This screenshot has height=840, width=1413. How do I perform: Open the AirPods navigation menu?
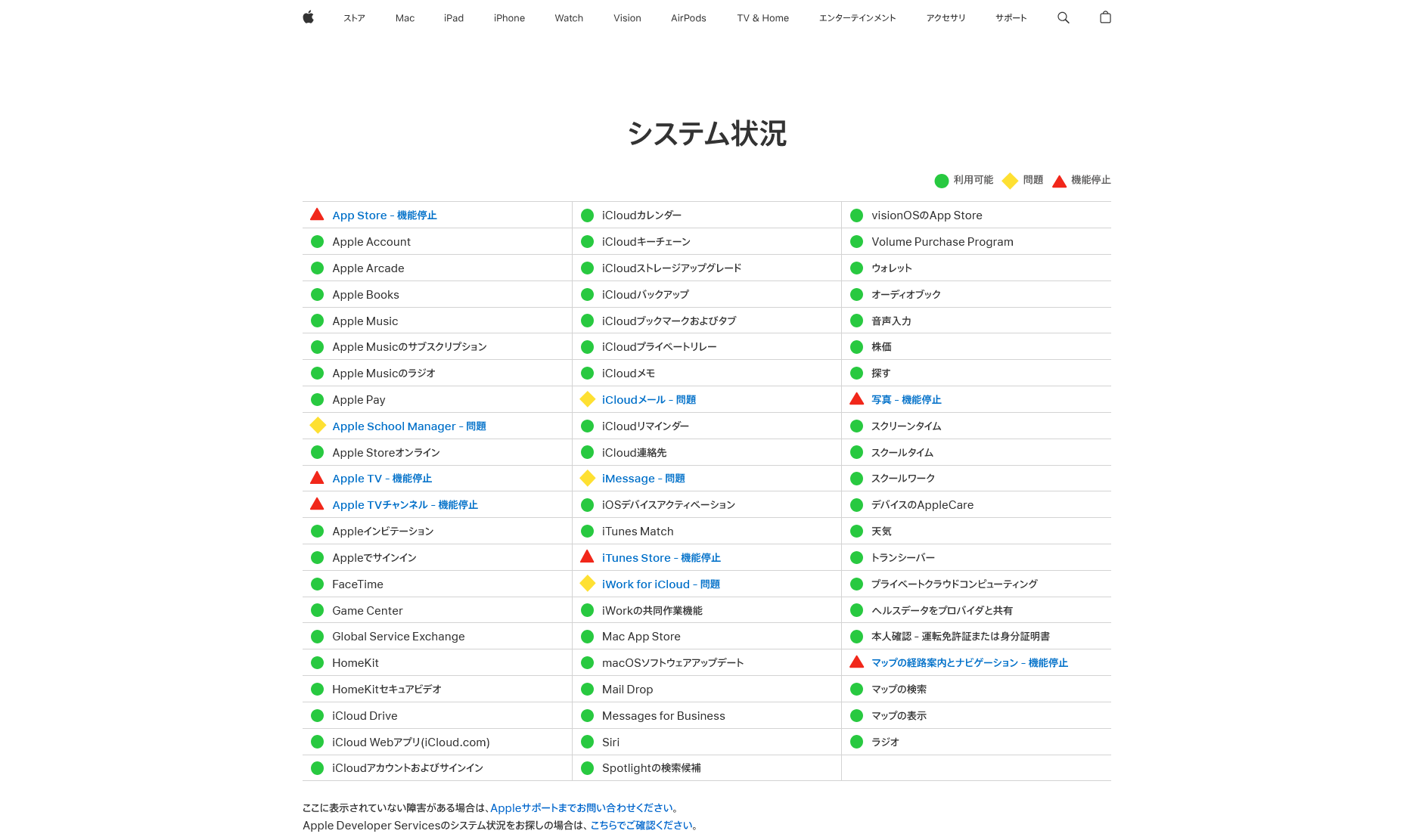coord(688,18)
